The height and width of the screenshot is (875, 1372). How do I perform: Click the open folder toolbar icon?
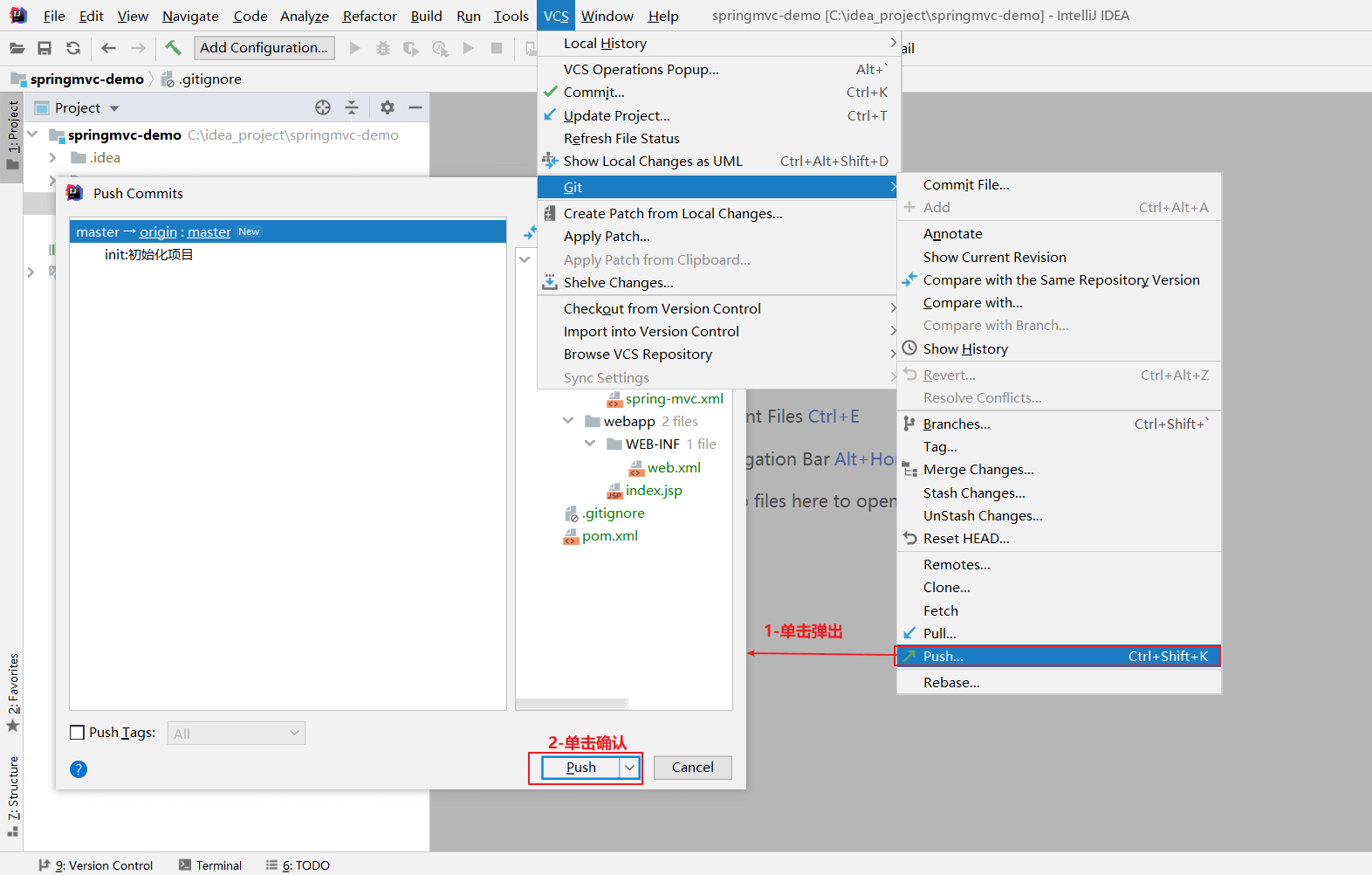click(17, 48)
